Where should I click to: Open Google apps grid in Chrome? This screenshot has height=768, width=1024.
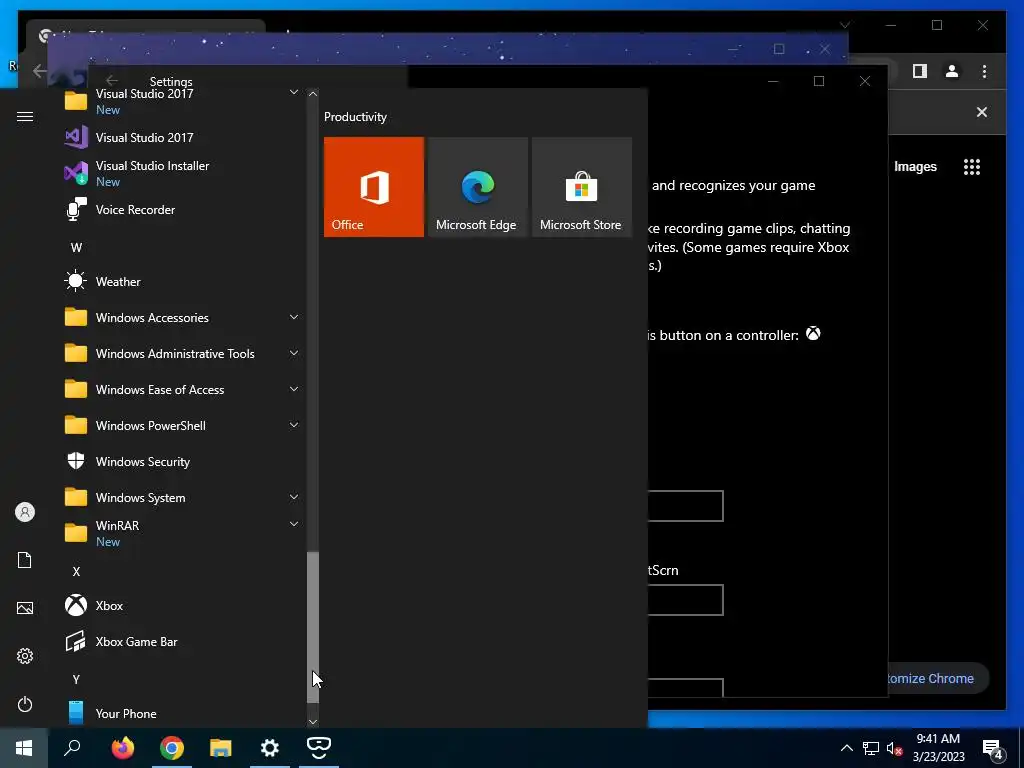pyautogui.click(x=972, y=167)
